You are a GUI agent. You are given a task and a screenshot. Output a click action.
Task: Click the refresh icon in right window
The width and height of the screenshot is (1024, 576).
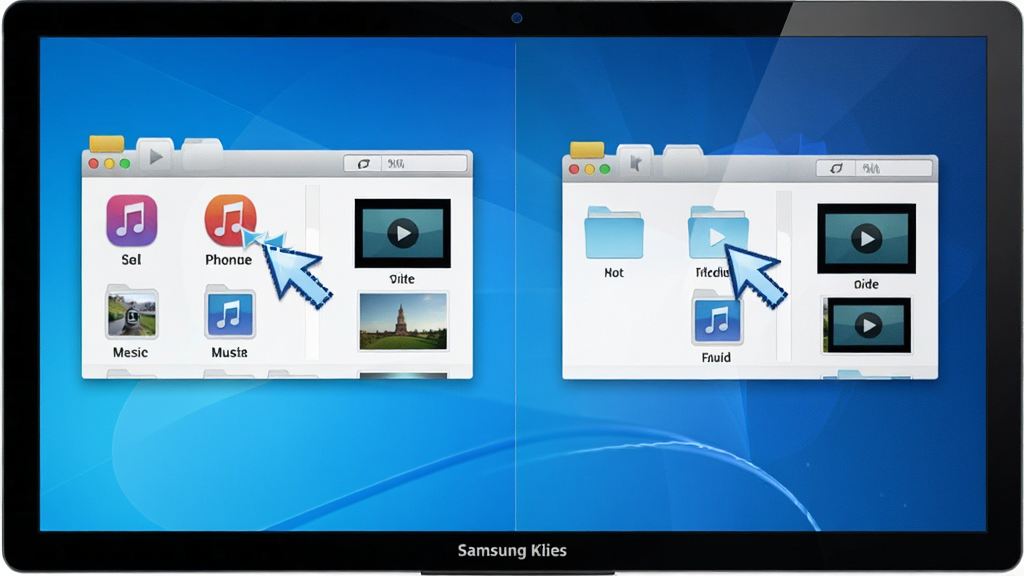(837, 168)
